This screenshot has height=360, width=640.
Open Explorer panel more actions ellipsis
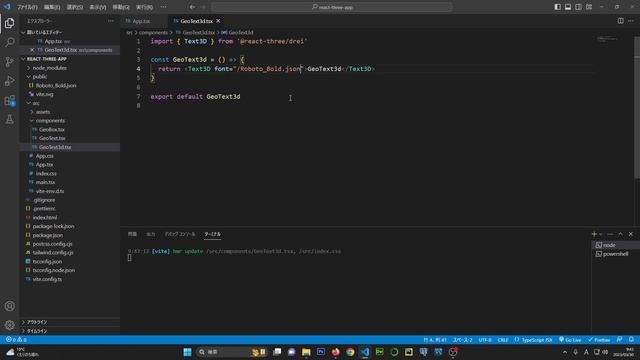pos(111,21)
